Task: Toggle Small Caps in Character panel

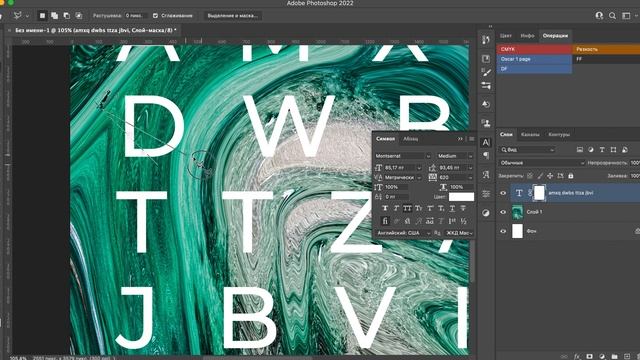Action: click(419, 208)
